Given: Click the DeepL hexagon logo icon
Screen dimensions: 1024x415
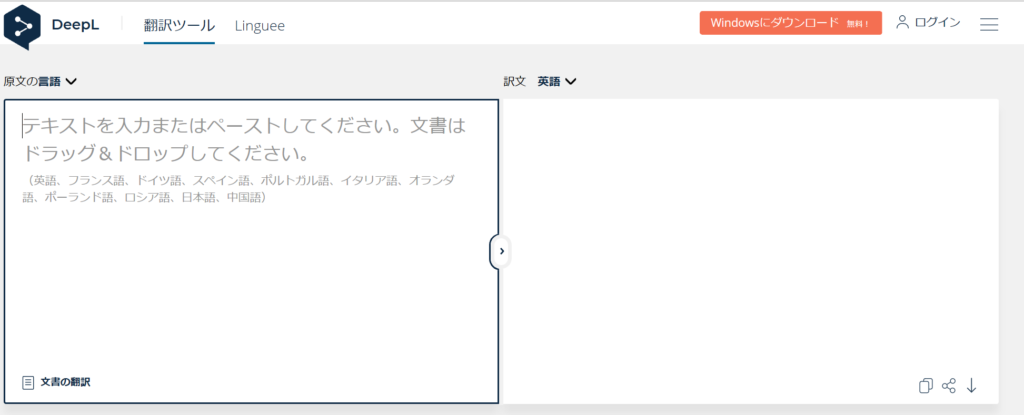Looking at the screenshot, I should click(22, 27).
